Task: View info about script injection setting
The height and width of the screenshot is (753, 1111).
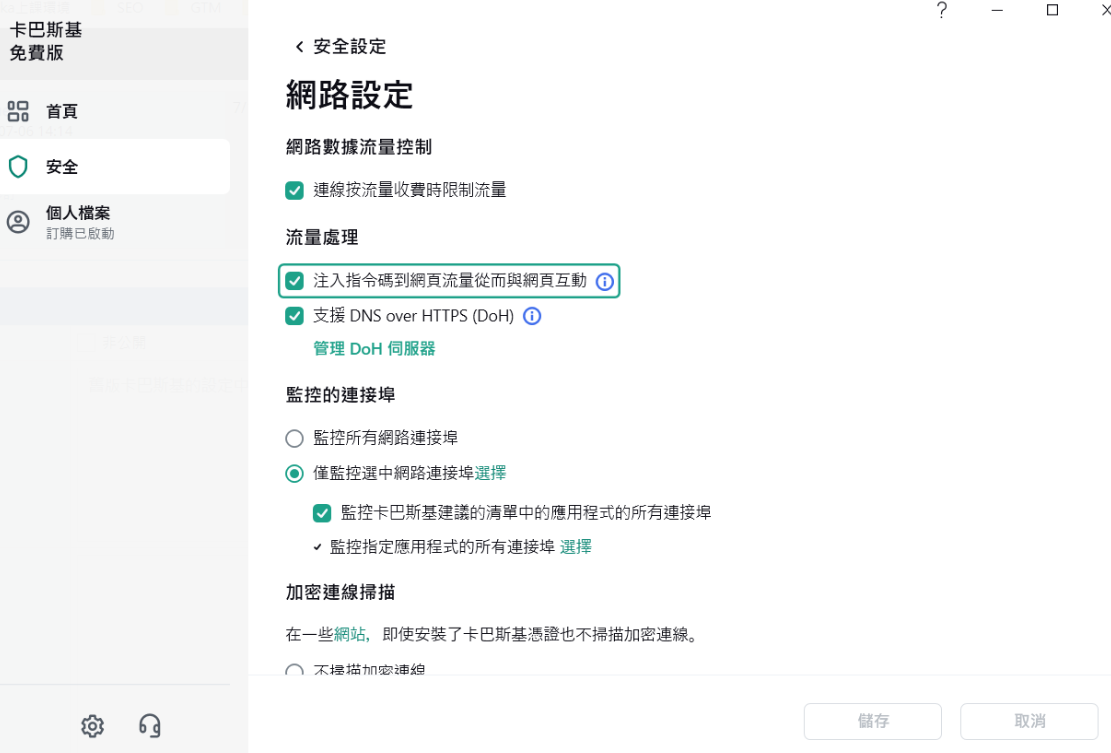Action: [604, 281]
